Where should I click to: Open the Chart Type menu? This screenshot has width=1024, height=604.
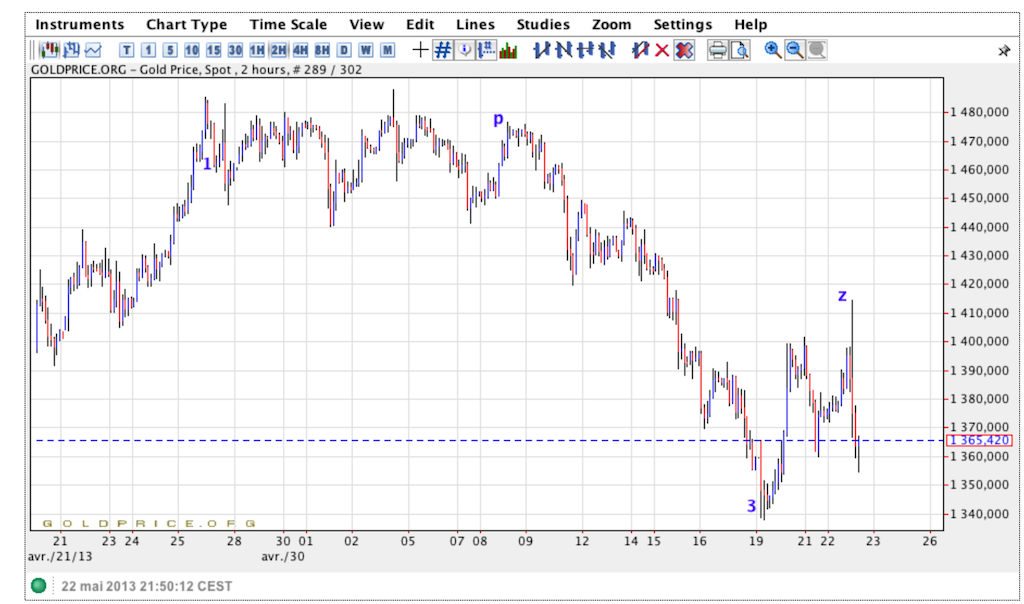(x=186, y=24)
